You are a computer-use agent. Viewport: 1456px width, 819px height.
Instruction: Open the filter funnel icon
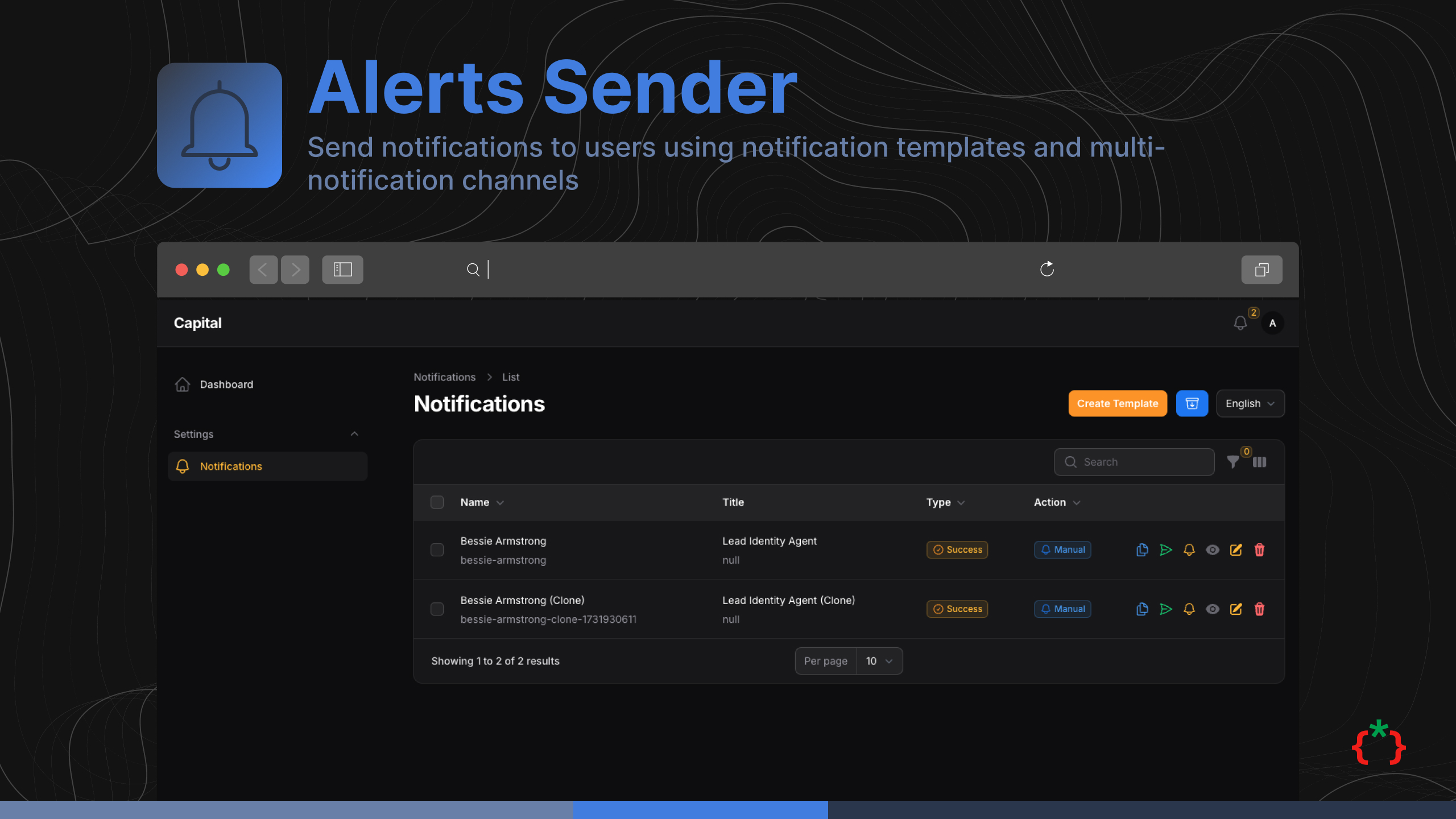[x=1232, y=462]
